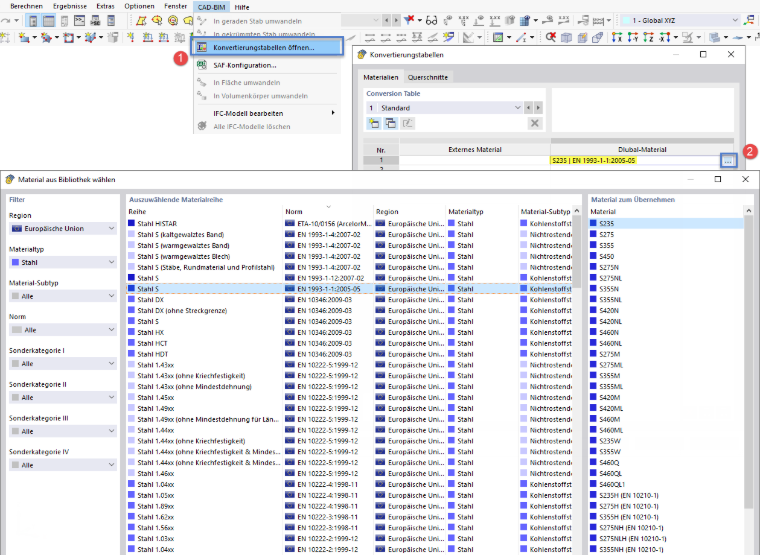Click the view in X-direction axis icon
The height and width of the screenshot is (555, 760).
click(x=617, y=37)
